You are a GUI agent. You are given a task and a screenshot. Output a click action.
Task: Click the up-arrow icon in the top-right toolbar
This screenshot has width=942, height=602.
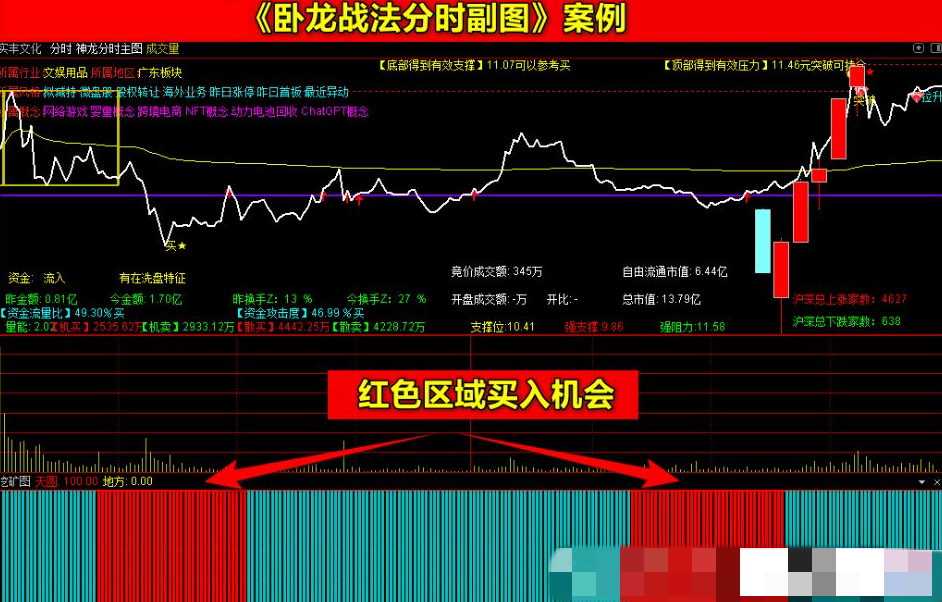click(x=918, y=48)
